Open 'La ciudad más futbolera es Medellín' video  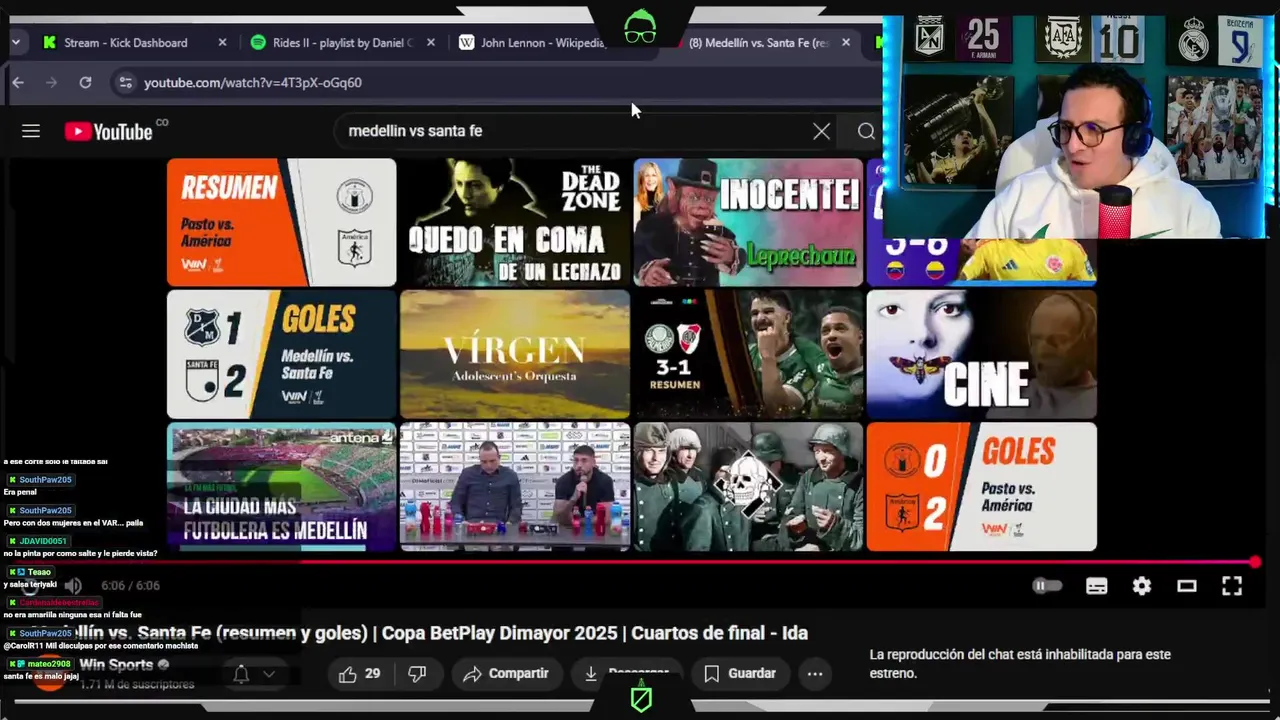pos(282,486)
